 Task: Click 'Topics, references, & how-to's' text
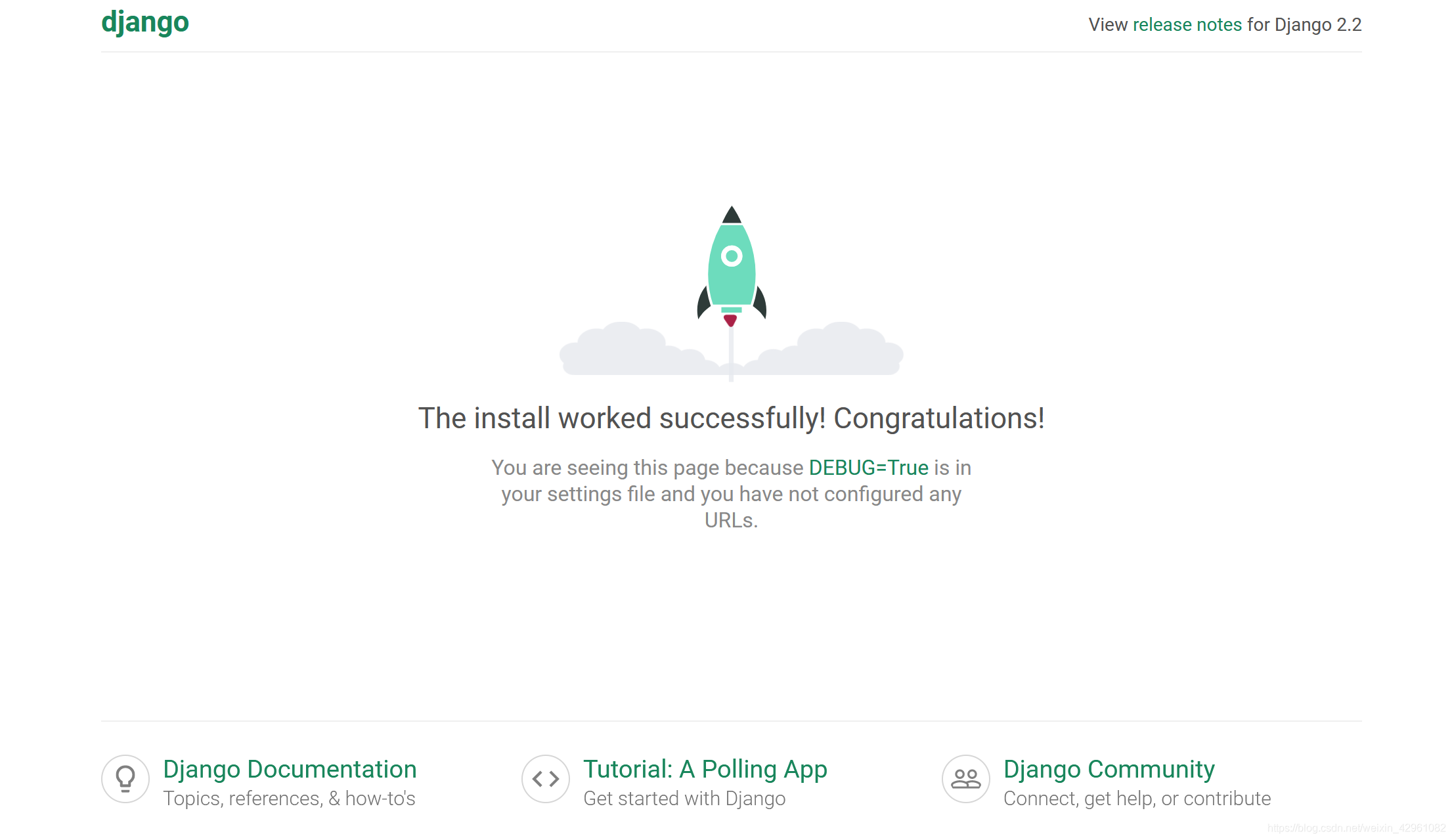coord(290,799)
